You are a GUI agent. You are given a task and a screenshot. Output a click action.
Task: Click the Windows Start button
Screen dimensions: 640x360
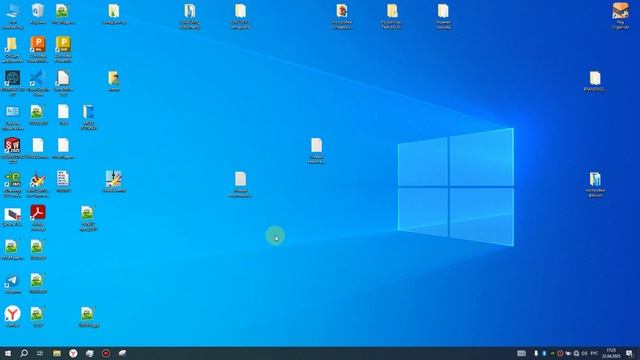coord(8,353)
